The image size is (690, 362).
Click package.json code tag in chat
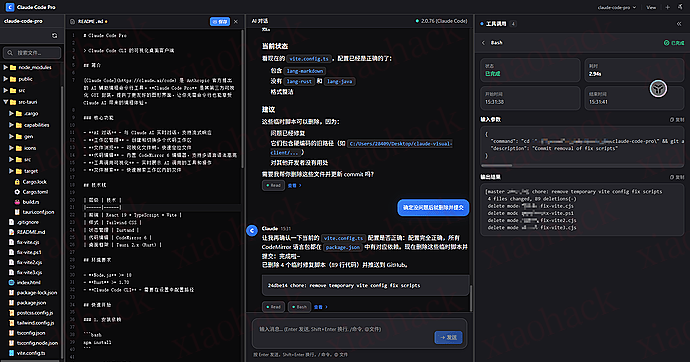coord(342,248)
